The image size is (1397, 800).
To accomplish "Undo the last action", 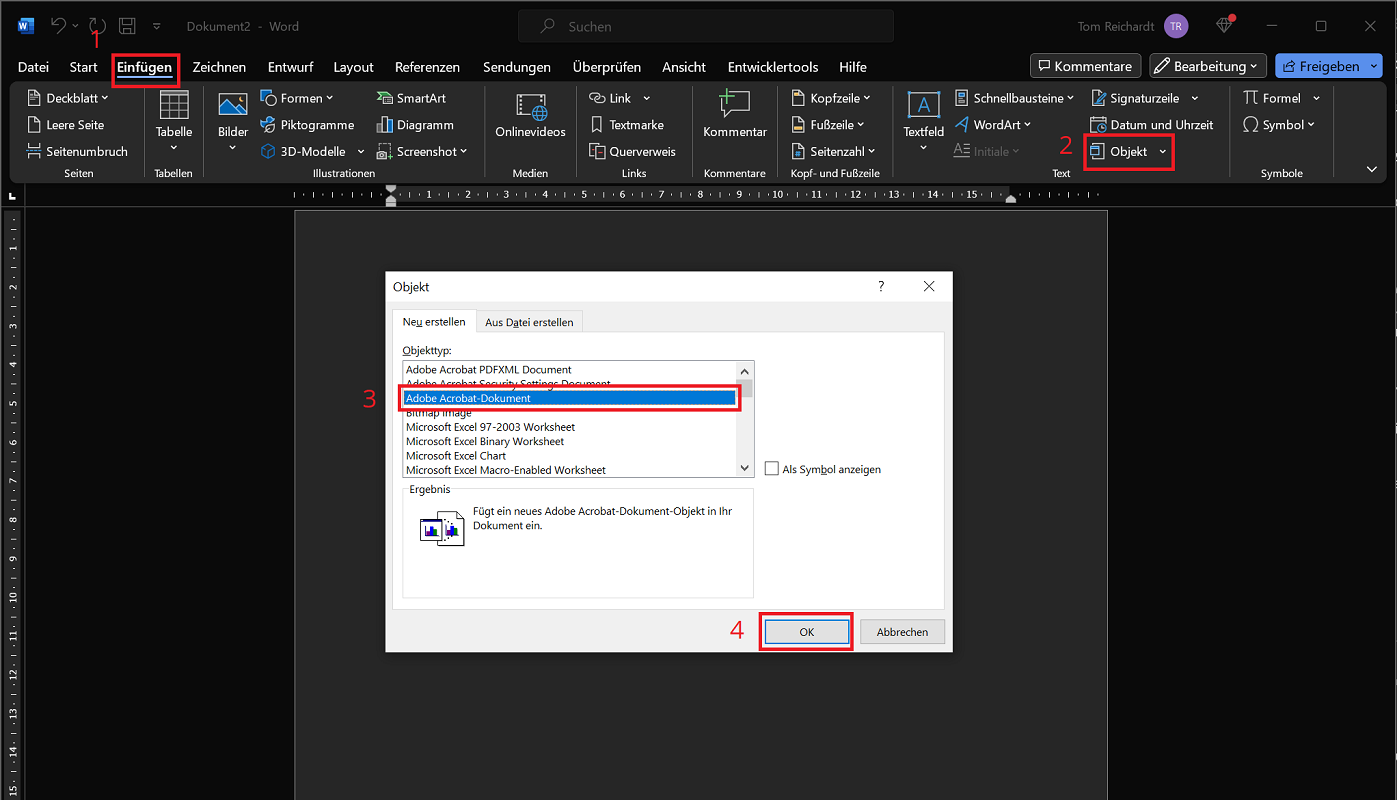I will (58, 26).
